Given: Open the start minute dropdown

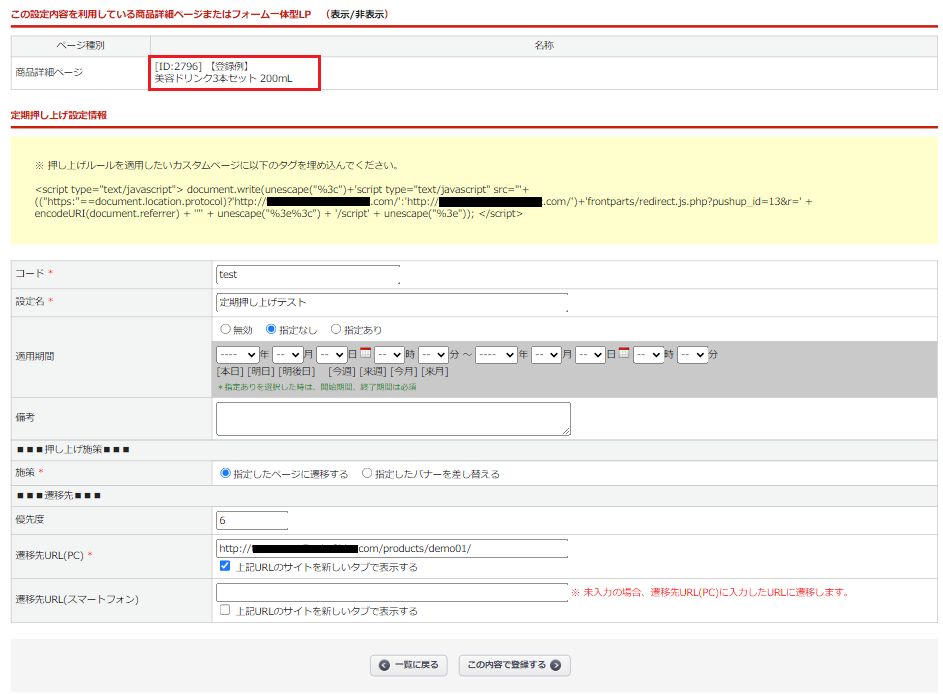Looking at the screenshot, I should (433, 355).
